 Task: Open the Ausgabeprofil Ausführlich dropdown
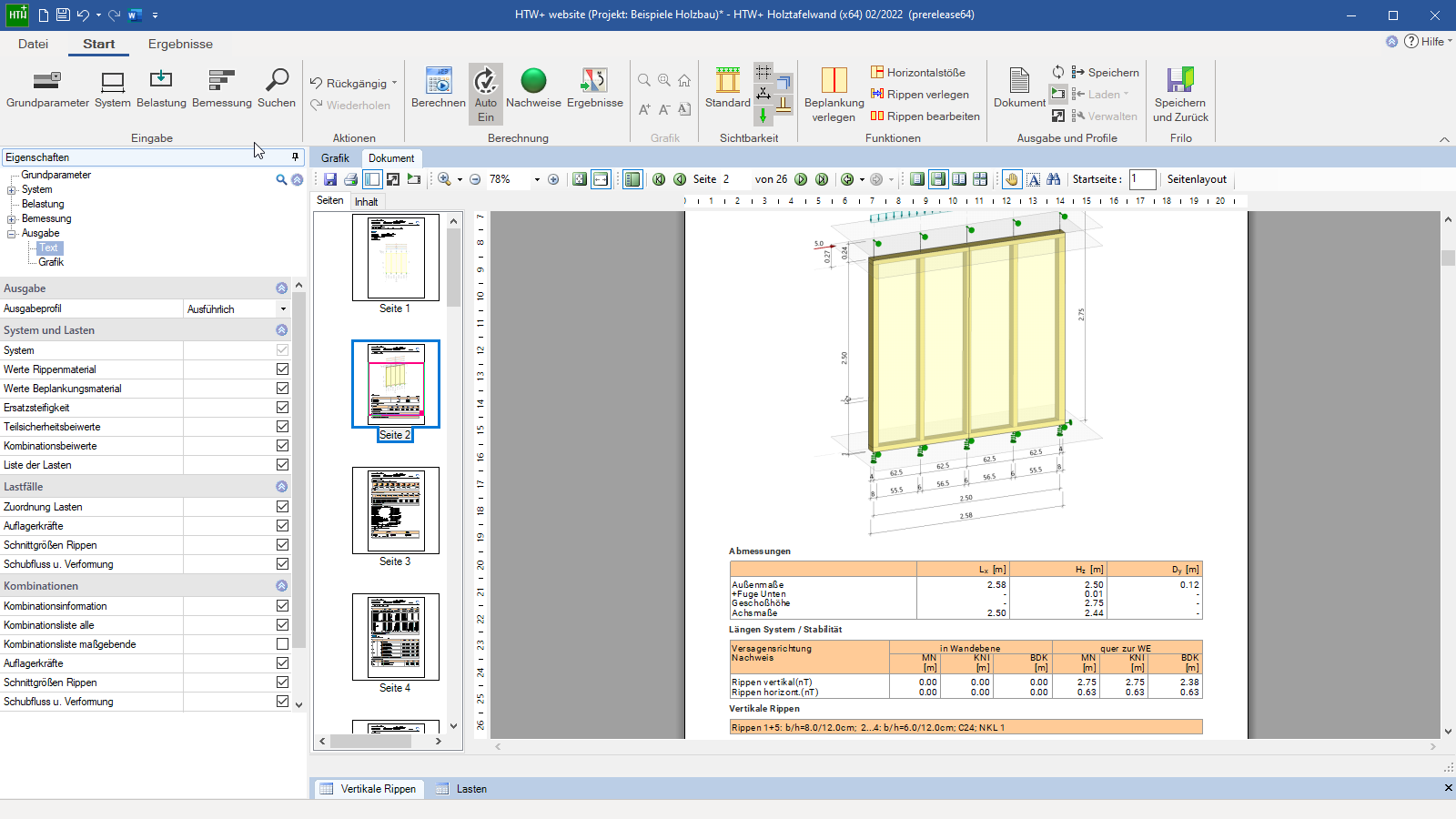tap(283, 309)
